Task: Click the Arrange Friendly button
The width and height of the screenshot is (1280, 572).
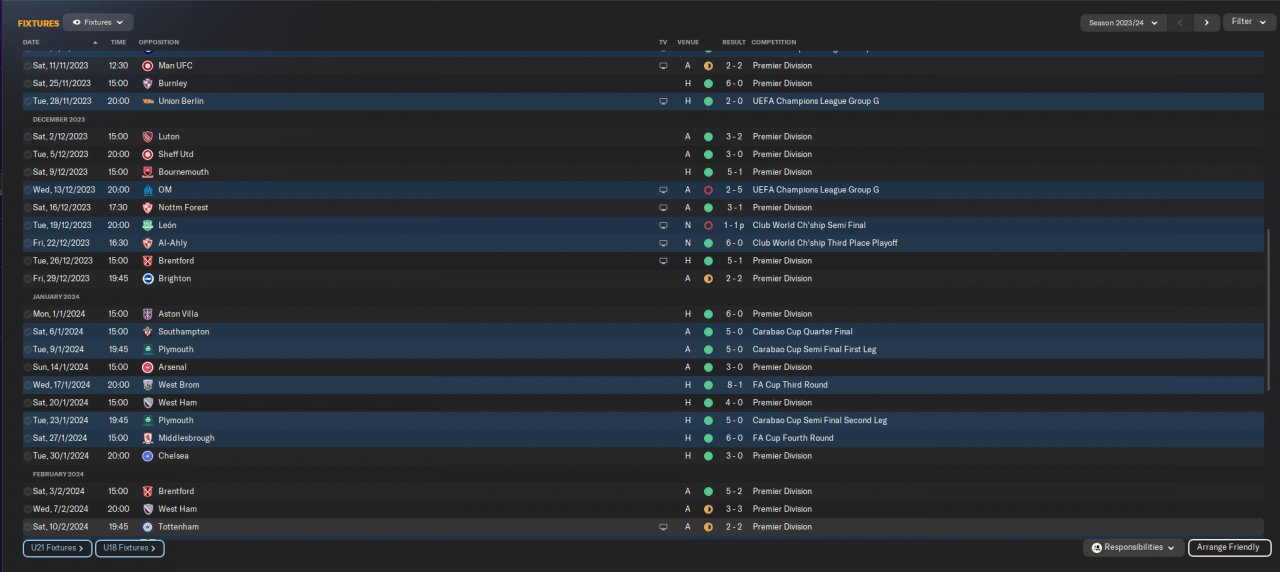Action: (1230, 548)
